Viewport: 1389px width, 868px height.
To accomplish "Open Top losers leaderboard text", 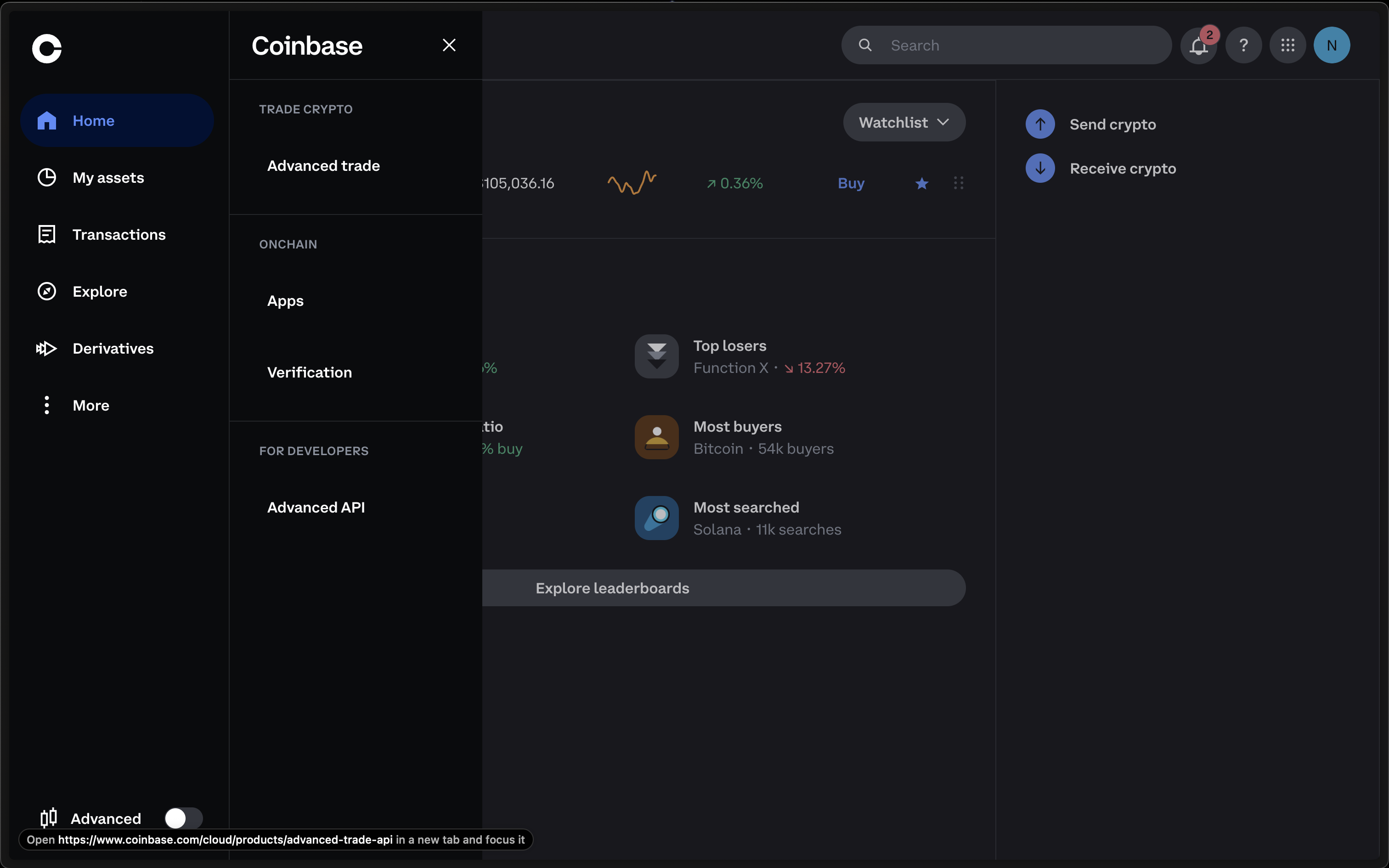I will (729, 345).
